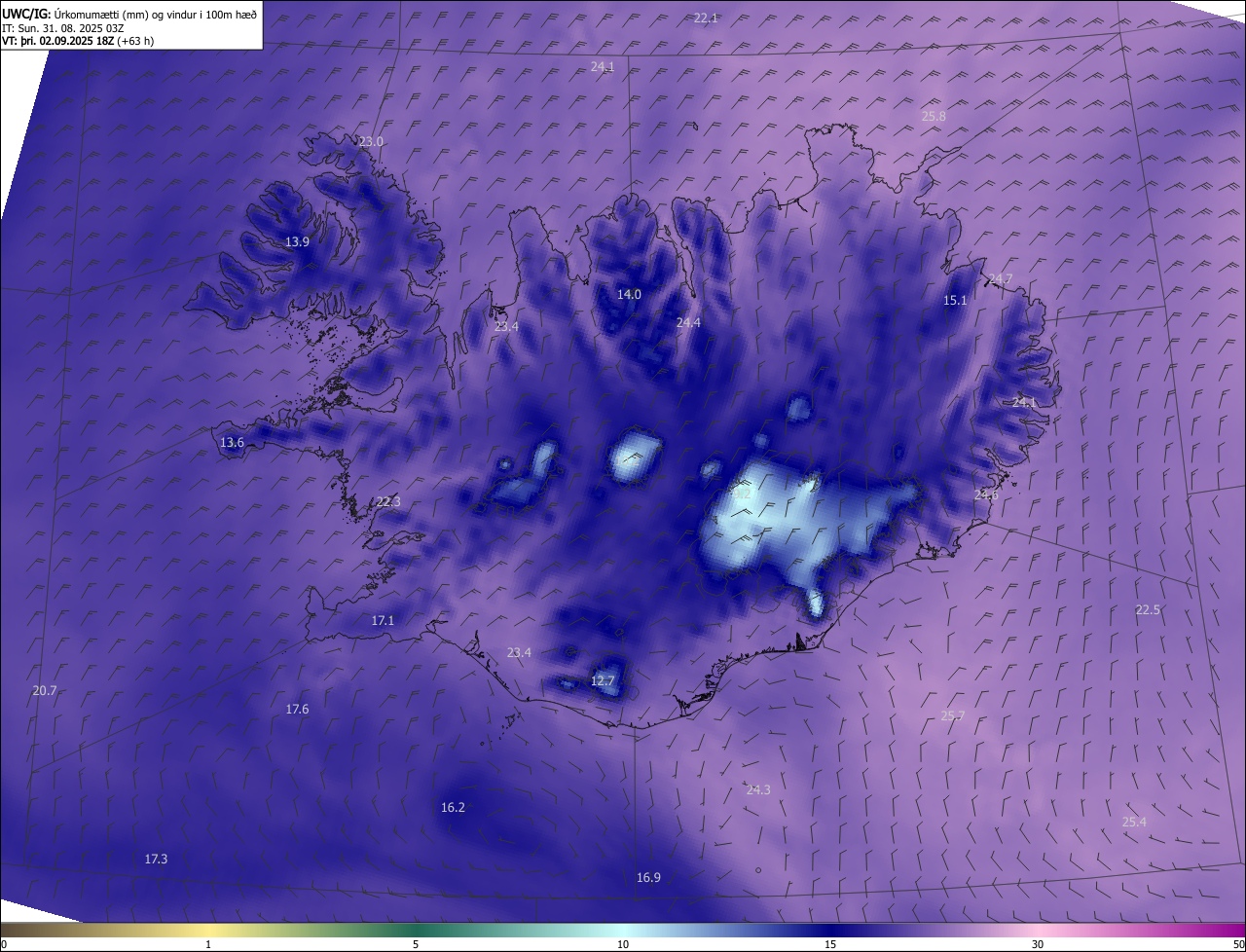Click the map value 22.1
This screenshot has height=952, width=1246.
(706, 18)
